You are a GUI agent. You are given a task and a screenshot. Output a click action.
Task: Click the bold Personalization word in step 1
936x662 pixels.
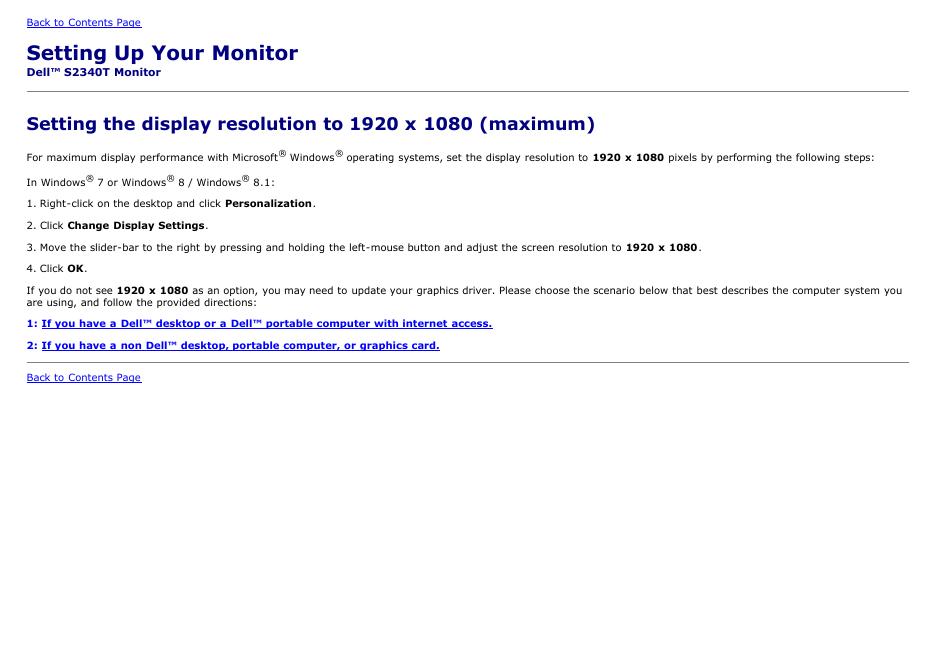tap(268, 204)
